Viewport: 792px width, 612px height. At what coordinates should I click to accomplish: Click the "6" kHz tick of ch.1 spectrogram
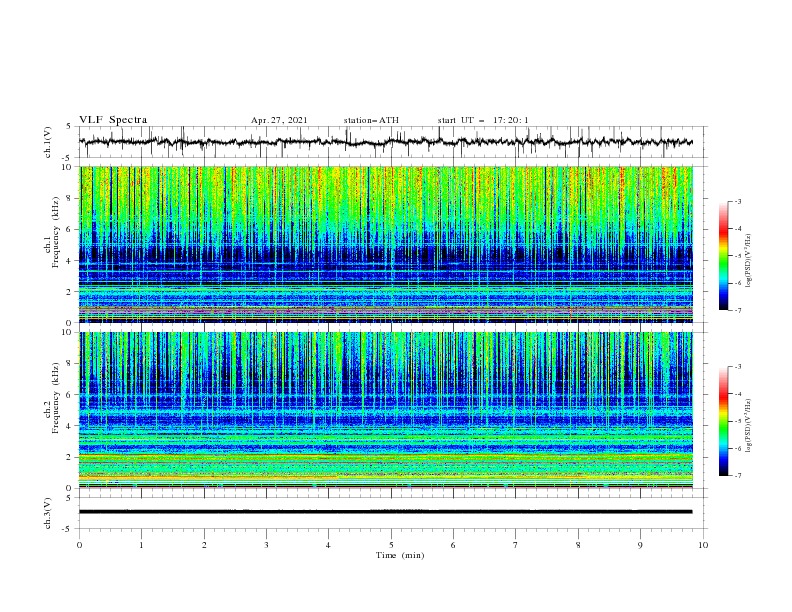pyautogui.click(x=71, y=229)
